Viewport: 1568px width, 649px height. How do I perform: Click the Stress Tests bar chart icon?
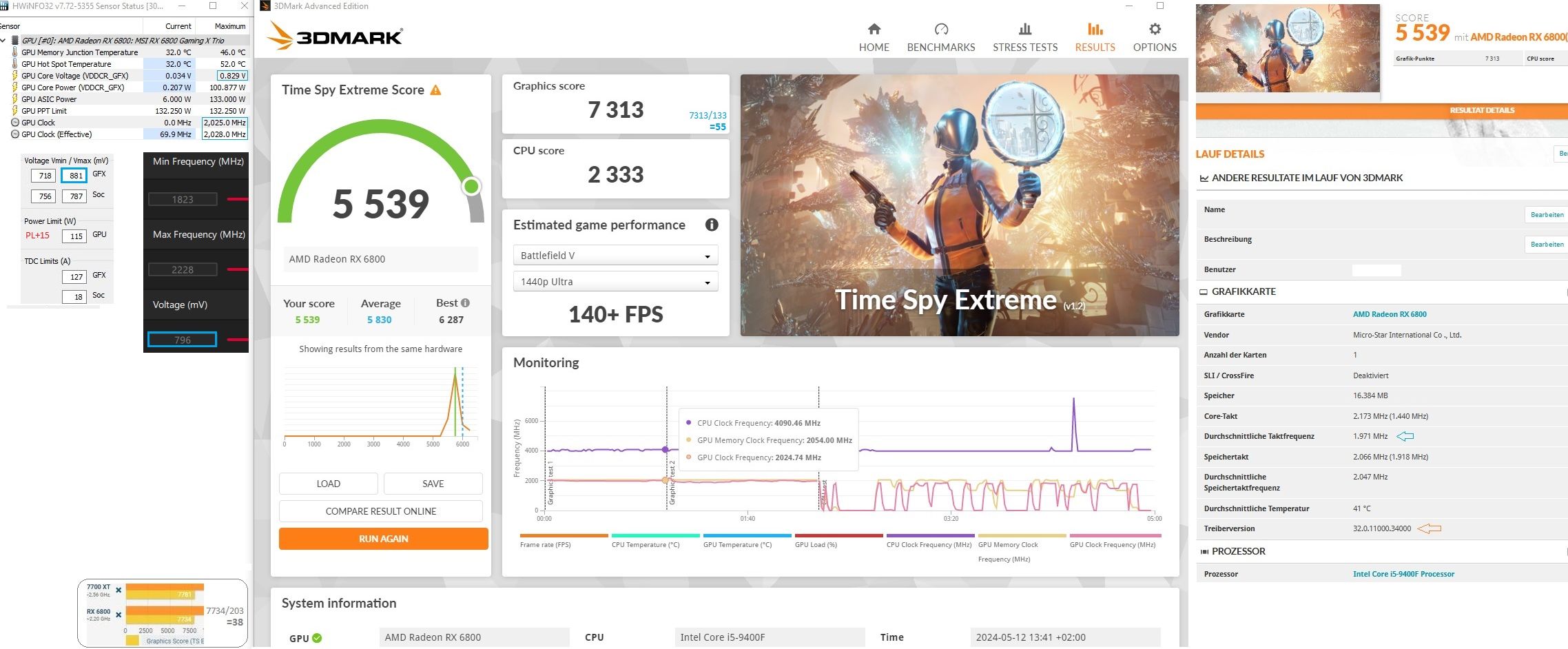coord(1024,29)
